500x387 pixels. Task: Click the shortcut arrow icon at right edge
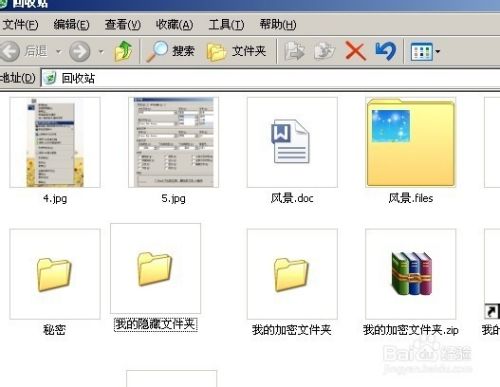pyautogui.click(x=492, y=311)
